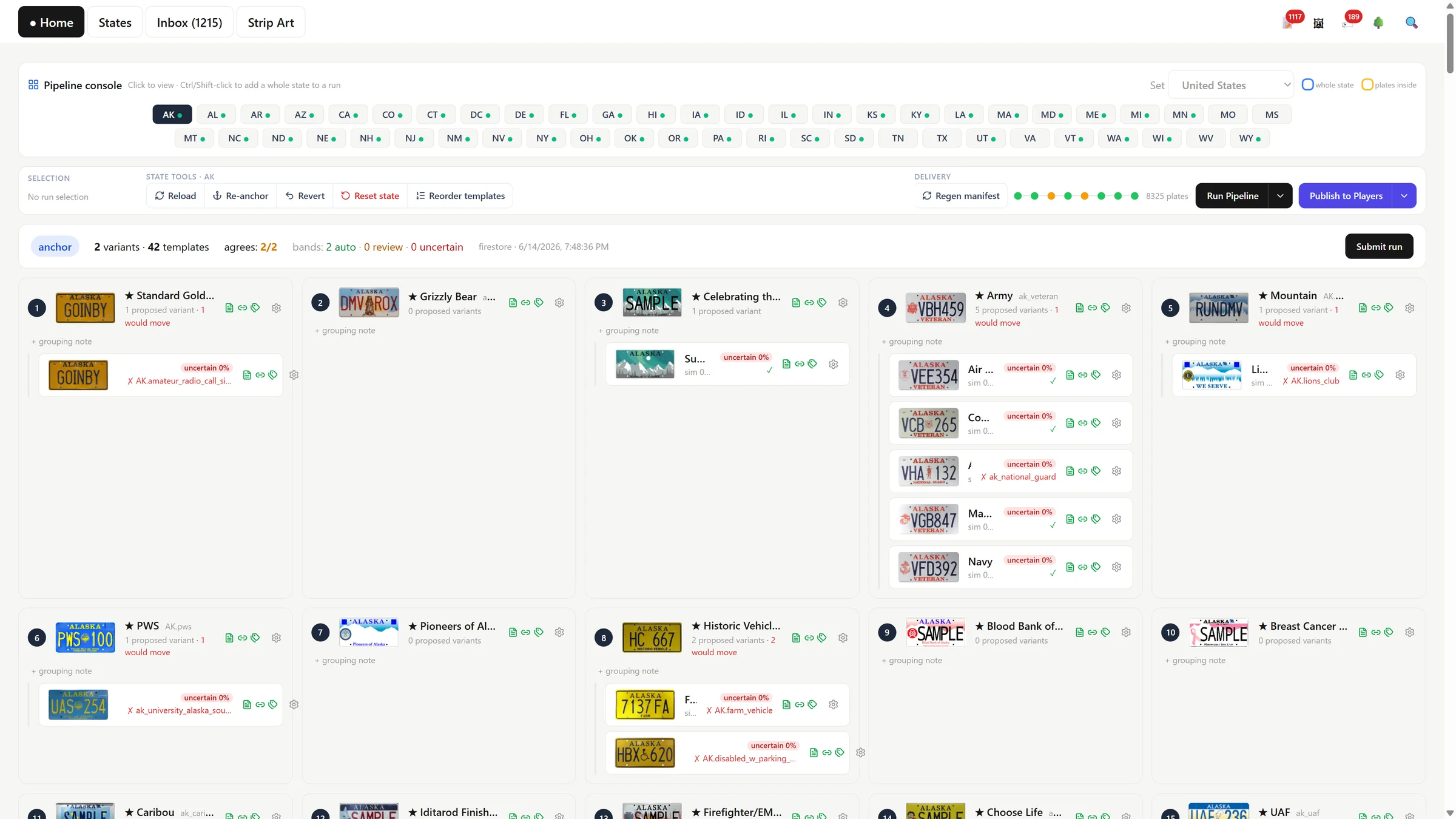1456x819 pixels.
Task: Toggle the NY state chip
Action: 546,138
